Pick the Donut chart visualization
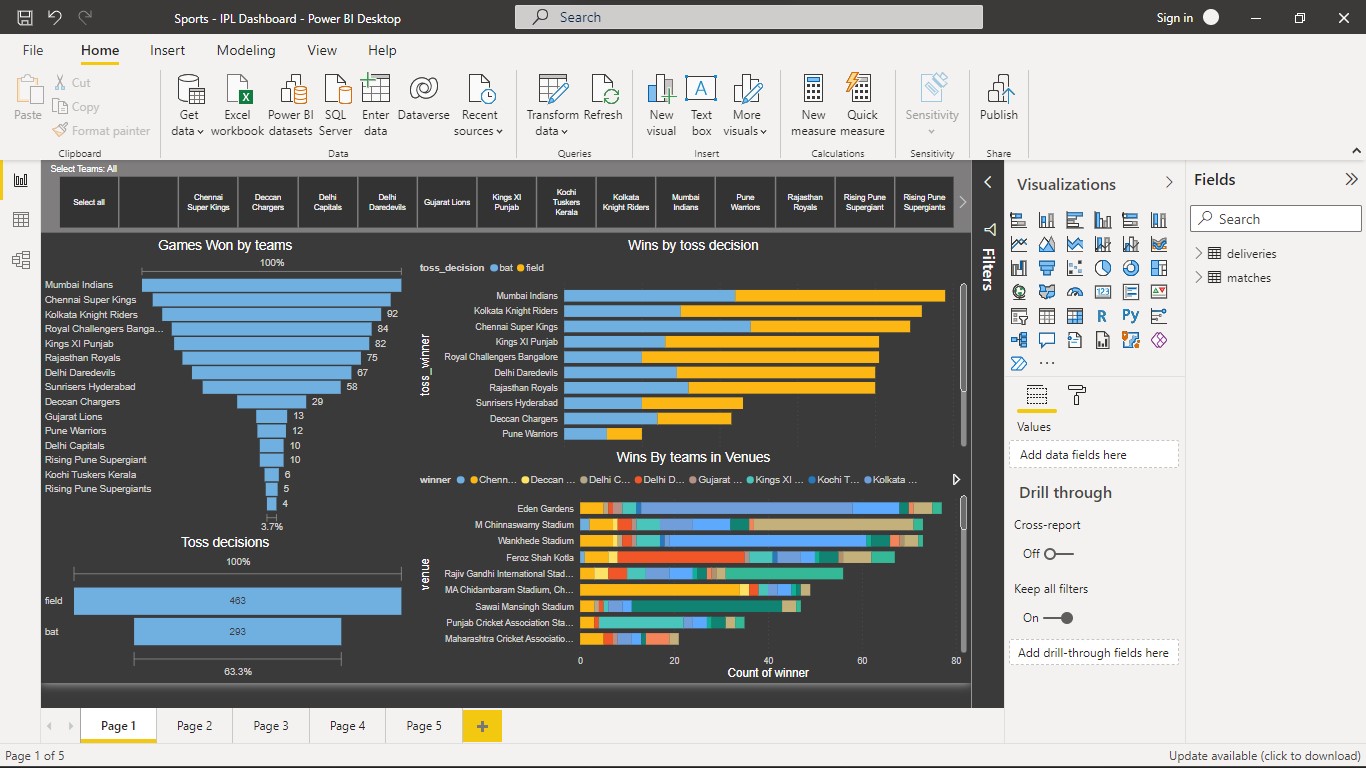 1131,268
